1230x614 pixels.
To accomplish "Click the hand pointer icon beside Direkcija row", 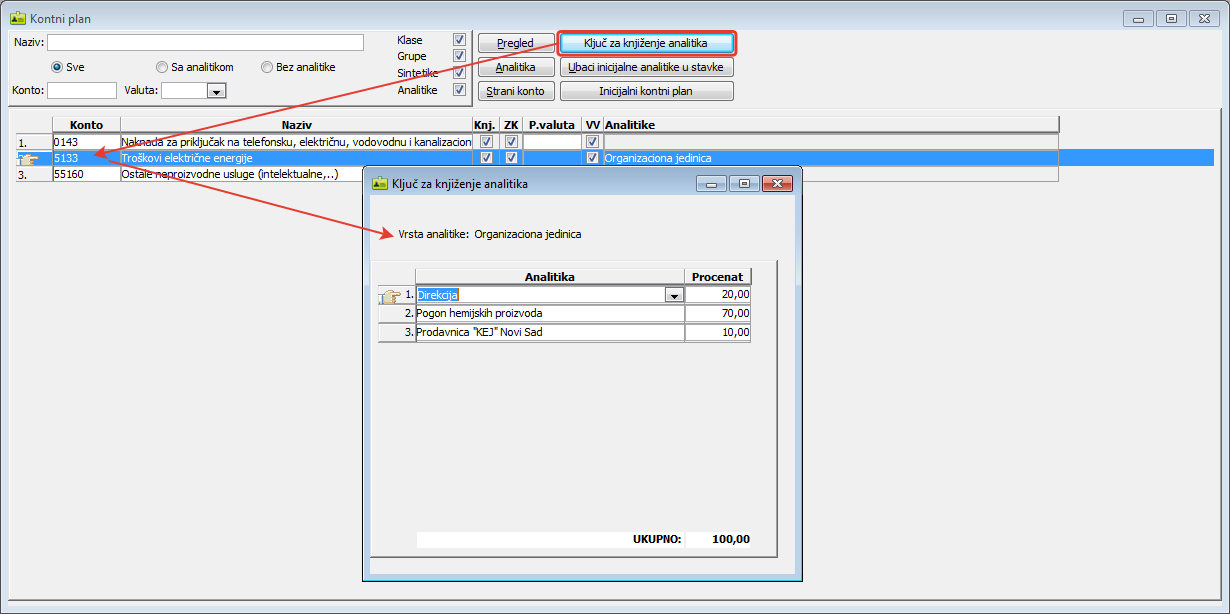I will [390, 295].
